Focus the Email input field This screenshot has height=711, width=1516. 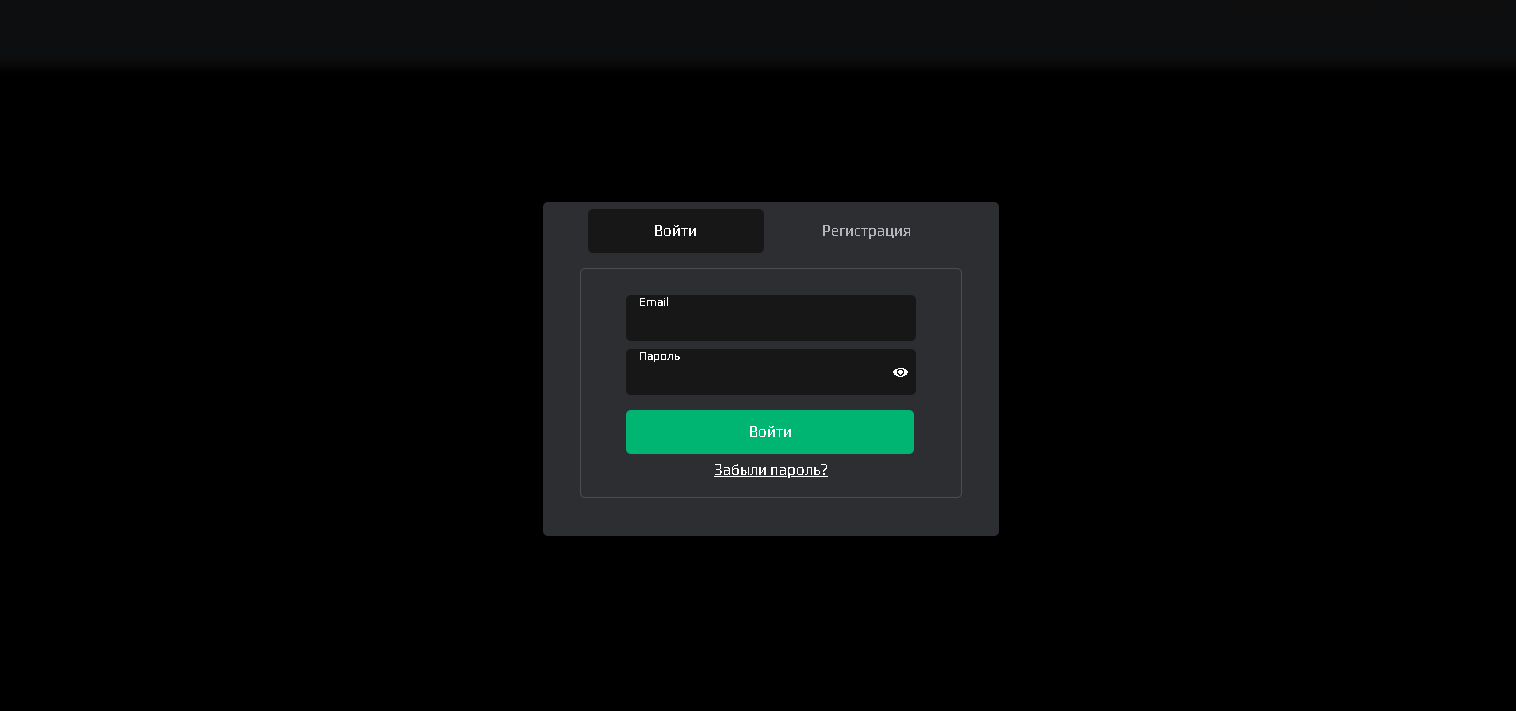770,322
